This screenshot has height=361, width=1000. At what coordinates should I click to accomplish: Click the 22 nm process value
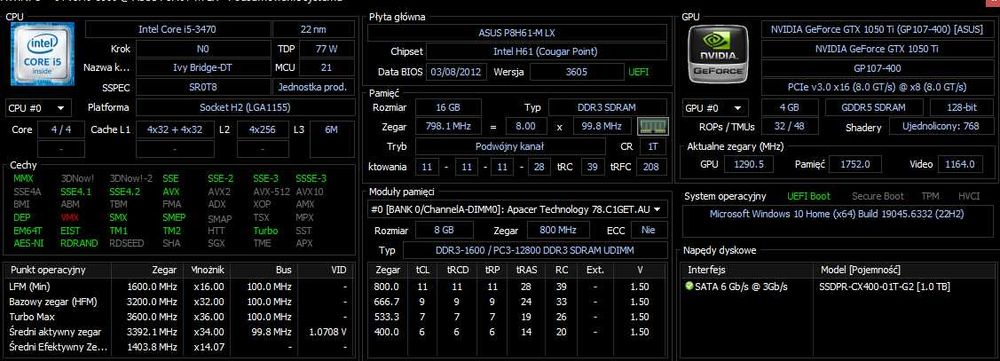[314, 29]
